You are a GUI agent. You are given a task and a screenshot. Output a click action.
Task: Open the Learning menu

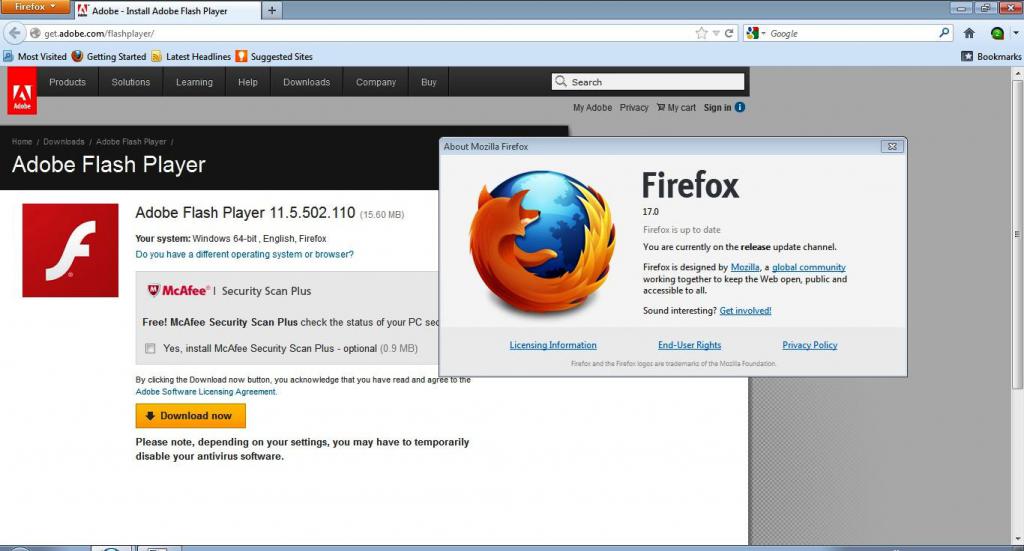click(x=194, y=82)
